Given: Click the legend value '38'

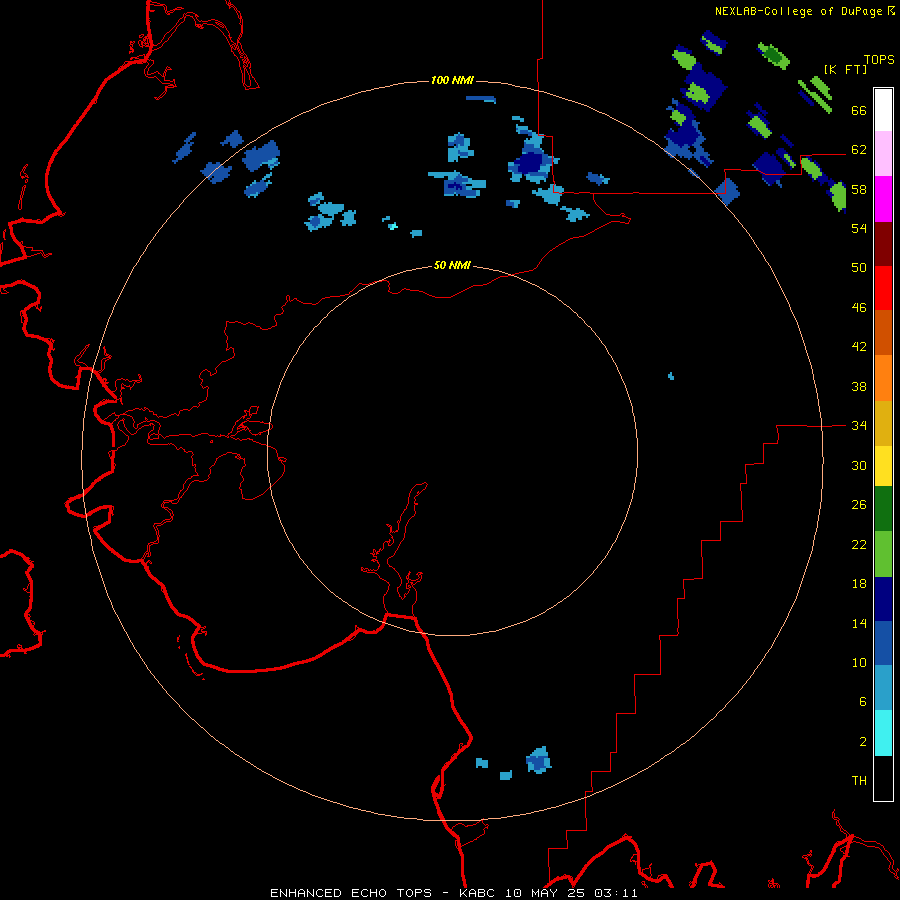Looking at the screenshot, I should click(x=859, y=386).
